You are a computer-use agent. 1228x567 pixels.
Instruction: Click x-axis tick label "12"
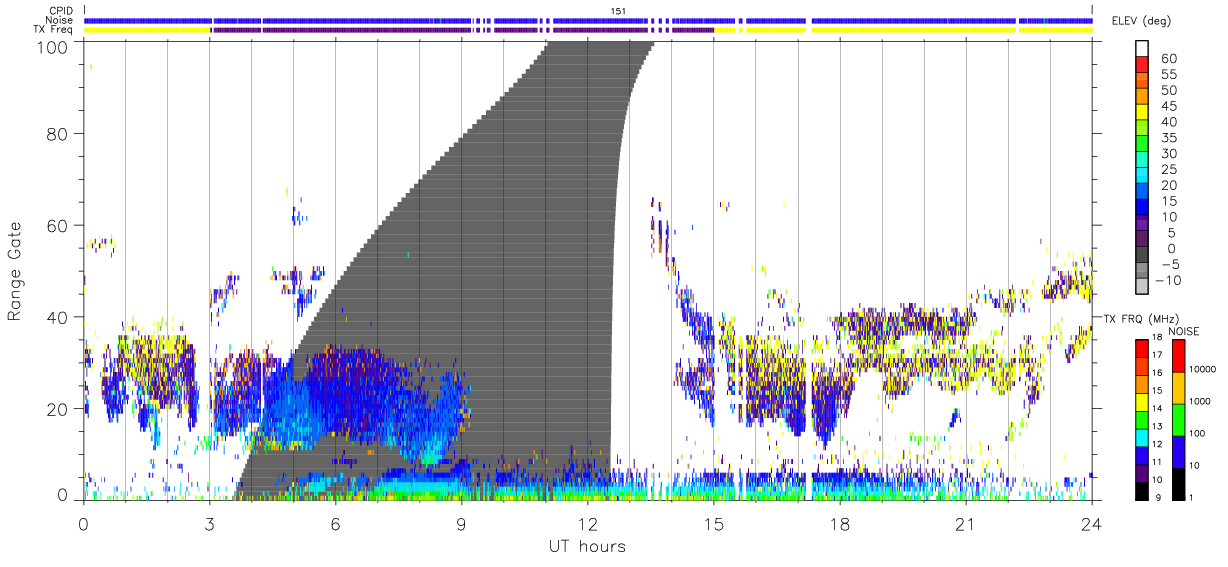[x=587, y=524]
